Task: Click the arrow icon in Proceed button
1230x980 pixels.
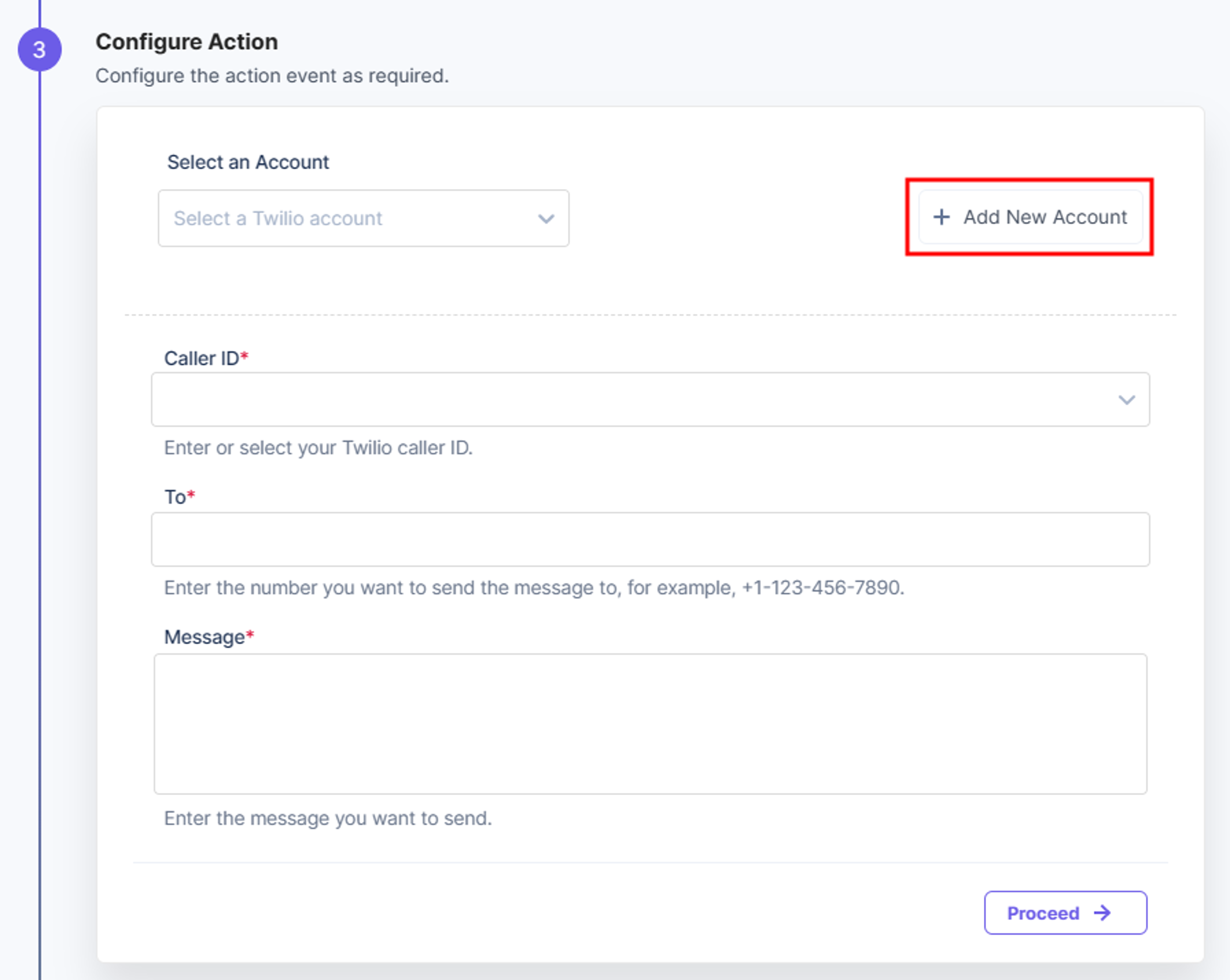Action: point(1102,913)
